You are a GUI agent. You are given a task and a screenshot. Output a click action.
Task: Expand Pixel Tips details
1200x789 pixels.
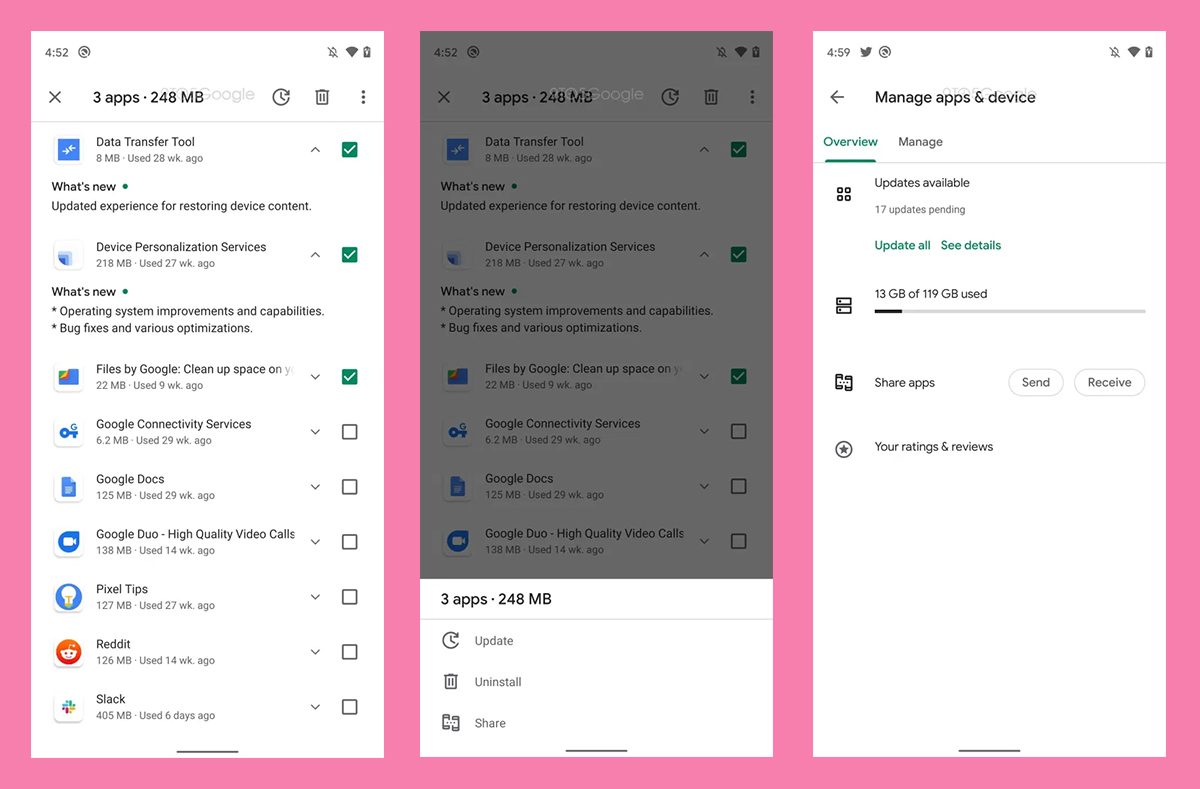point(315,597)
